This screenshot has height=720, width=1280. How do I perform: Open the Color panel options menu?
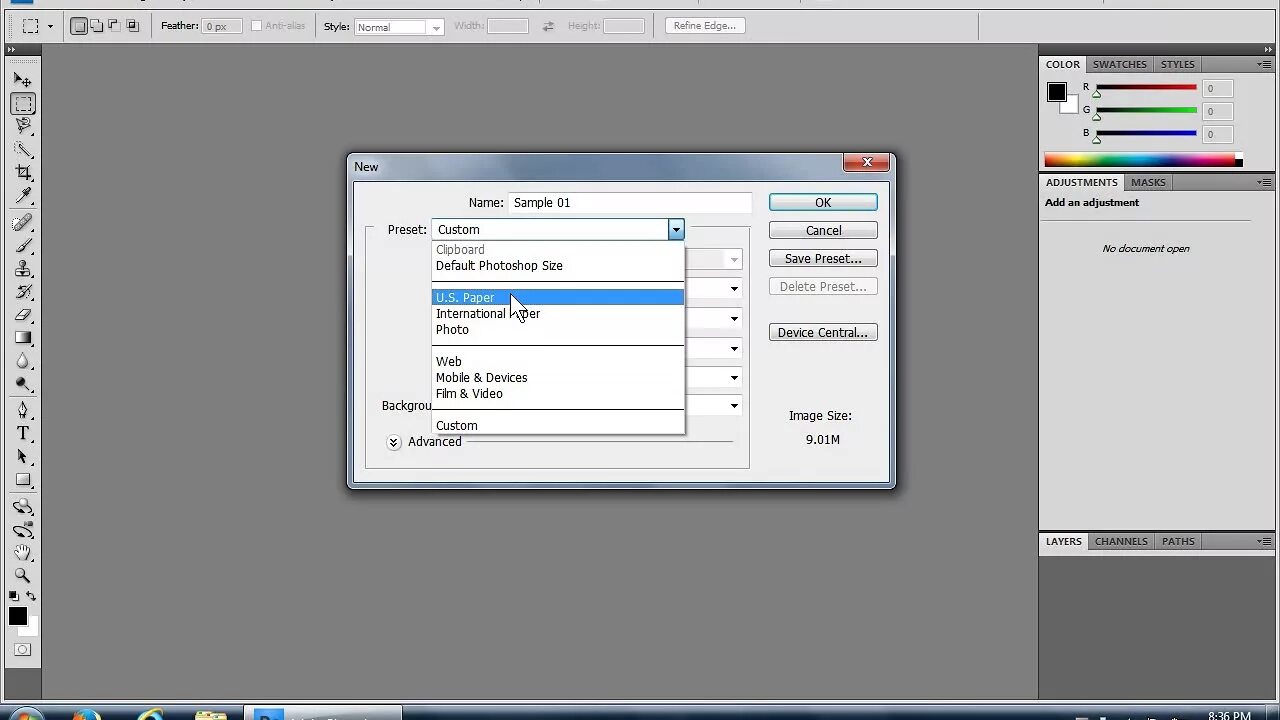point(1264,64)
